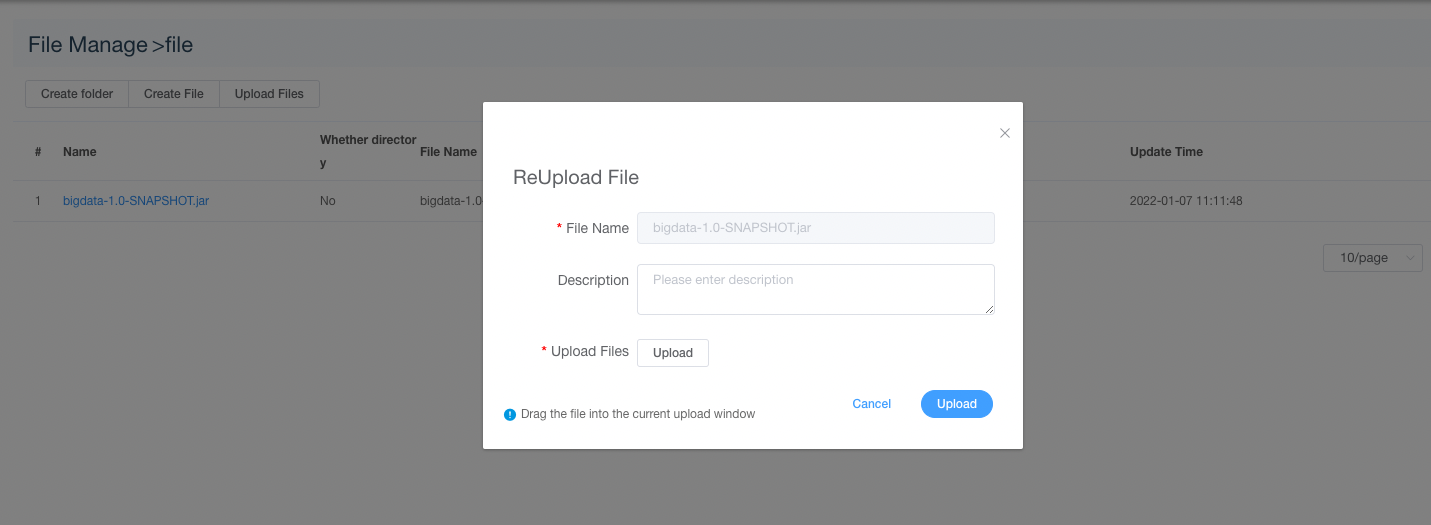1431x525 pixels.
Task: Confirm with the blue Upload button
Action: [956, 404]
